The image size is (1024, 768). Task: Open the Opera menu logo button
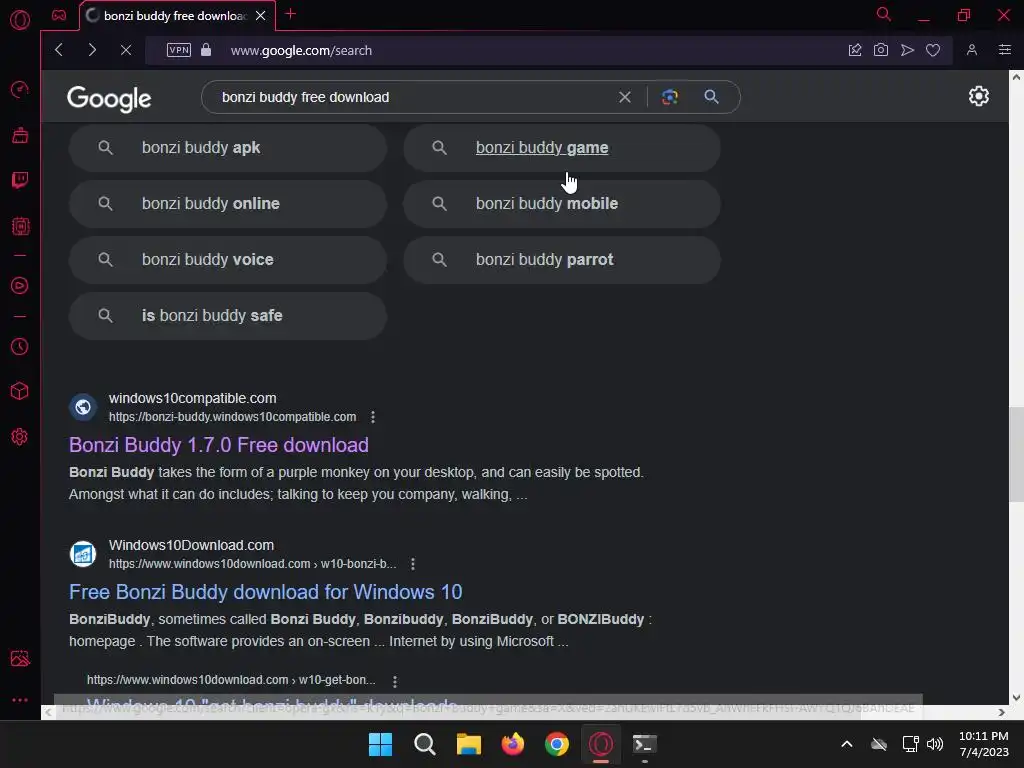[20, 20]
